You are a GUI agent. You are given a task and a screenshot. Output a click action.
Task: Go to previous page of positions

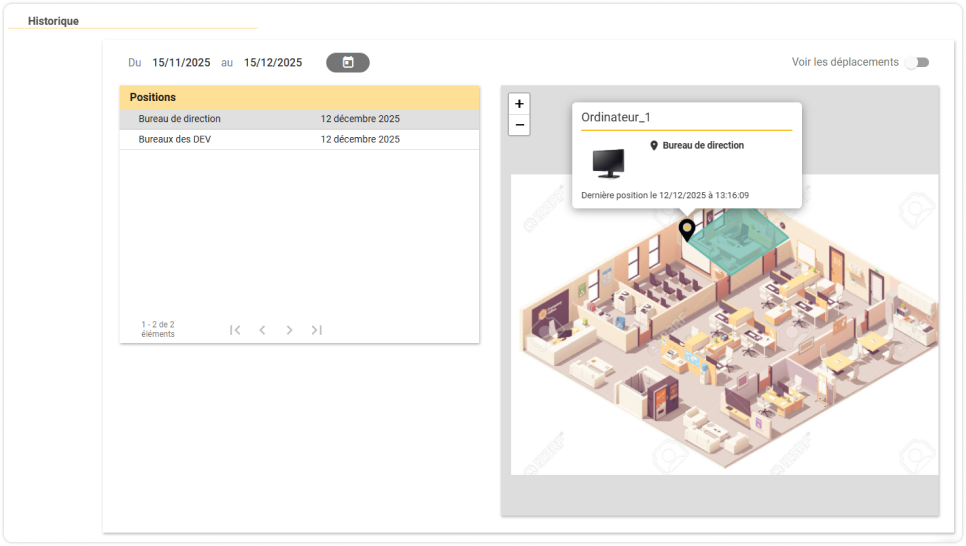262,330
